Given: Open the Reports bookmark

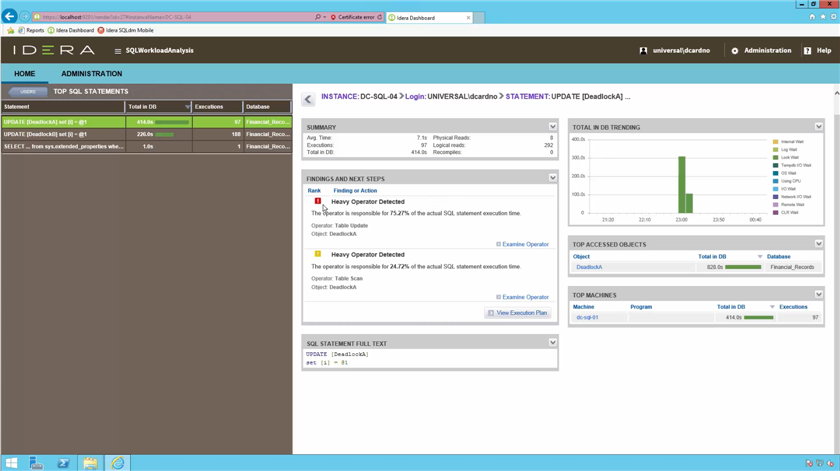Looking at the screenshot, I should tap(31, 31).
